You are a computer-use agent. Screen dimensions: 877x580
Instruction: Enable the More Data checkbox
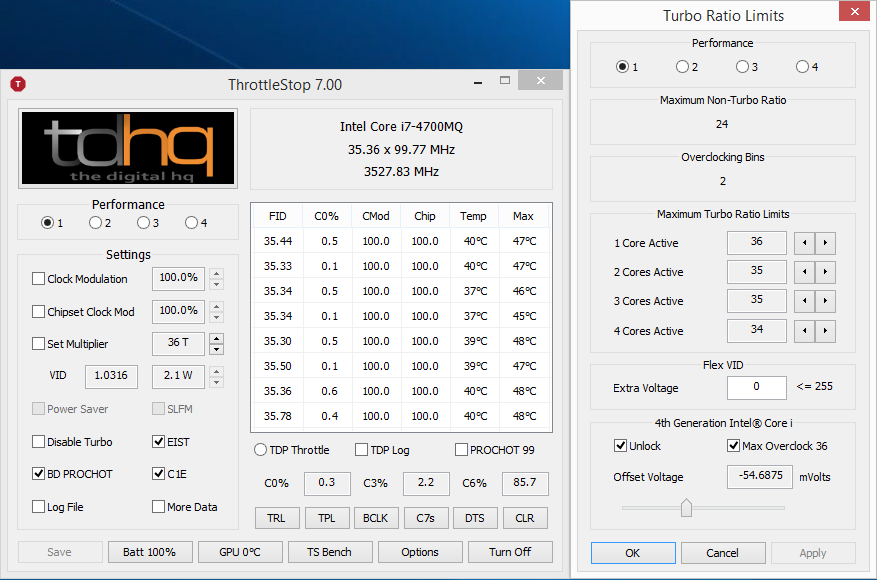coord(158,507)
